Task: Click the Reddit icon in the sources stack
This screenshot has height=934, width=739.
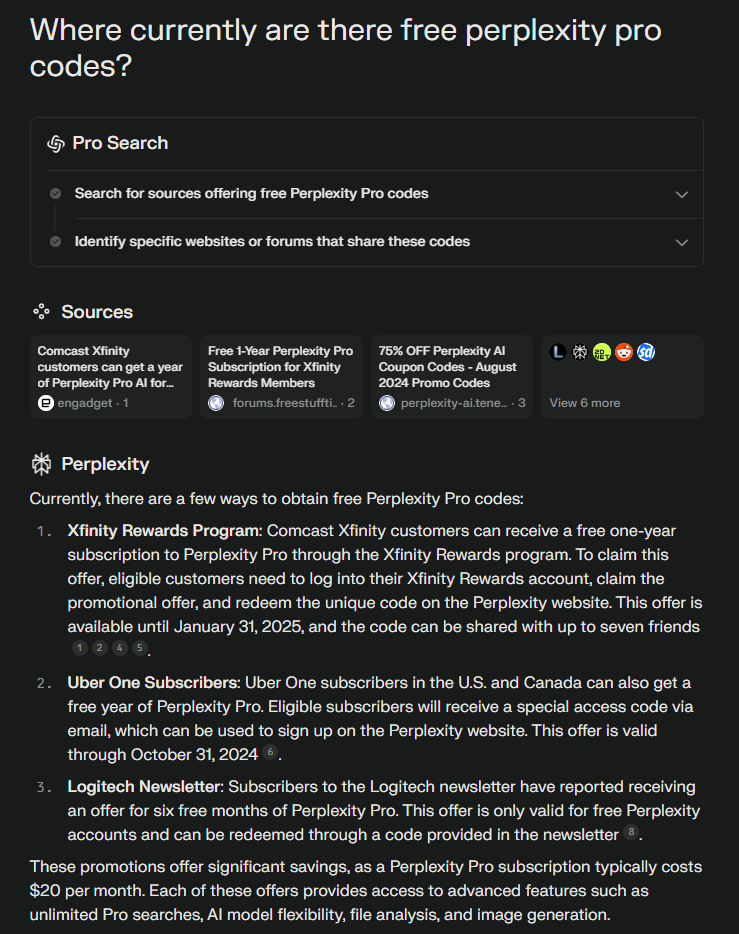Action: tap(624, 352)
